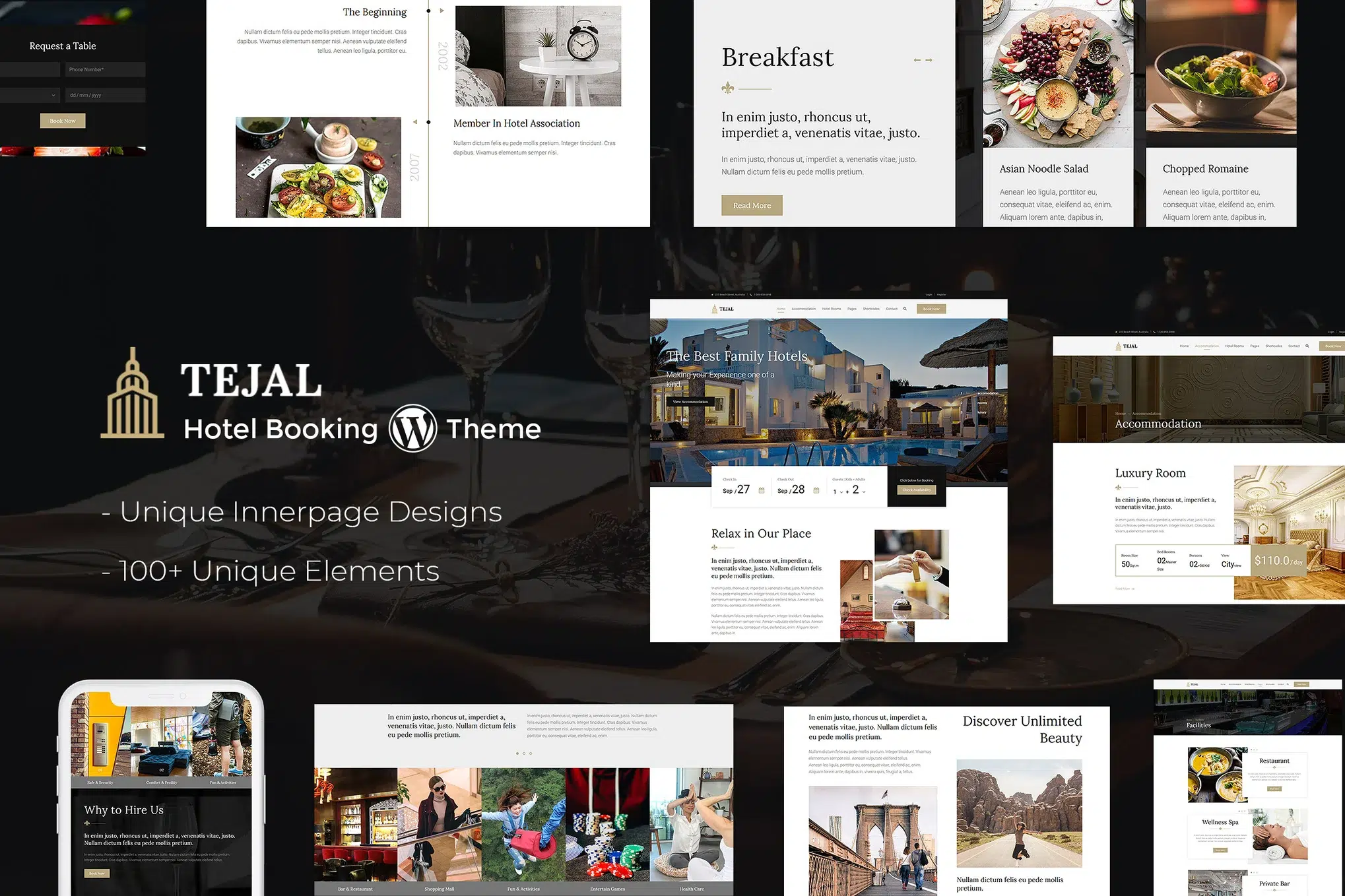Image resolution: width=1345 pixels, height=896 pixels.
Task: Click the Tejal hotel building icon
Action: [x=131, y=400]
